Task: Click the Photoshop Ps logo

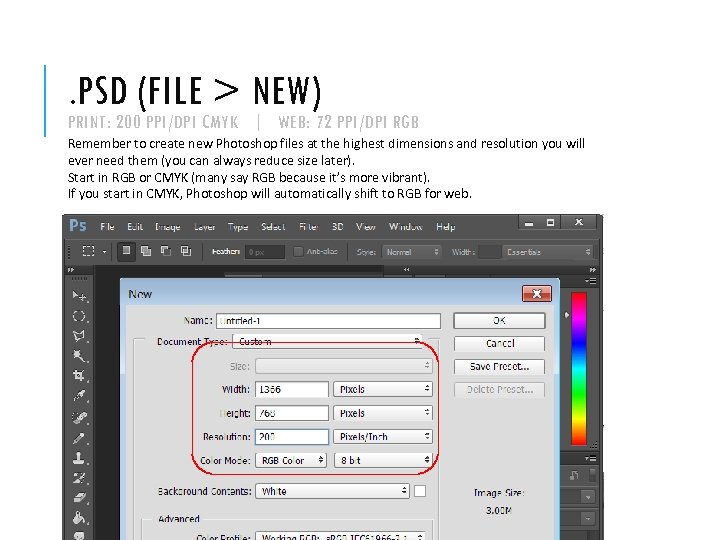Action: (78, 225)
